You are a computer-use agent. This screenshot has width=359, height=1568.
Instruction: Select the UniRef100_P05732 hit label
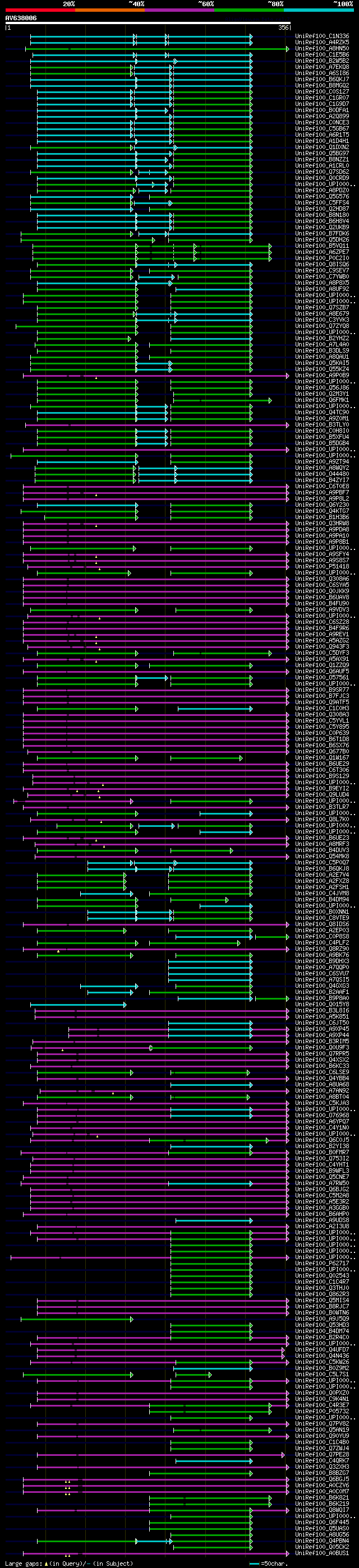coord(322,1412)
